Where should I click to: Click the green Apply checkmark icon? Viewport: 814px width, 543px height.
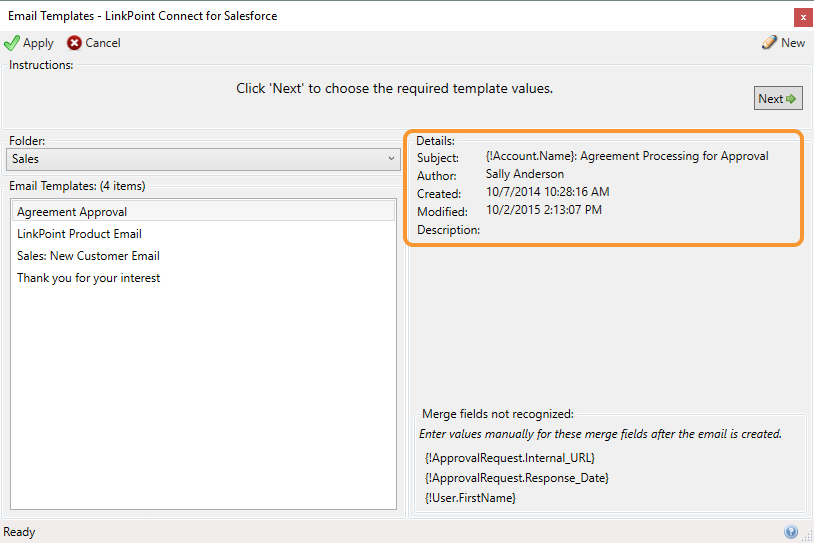(11, 43)
